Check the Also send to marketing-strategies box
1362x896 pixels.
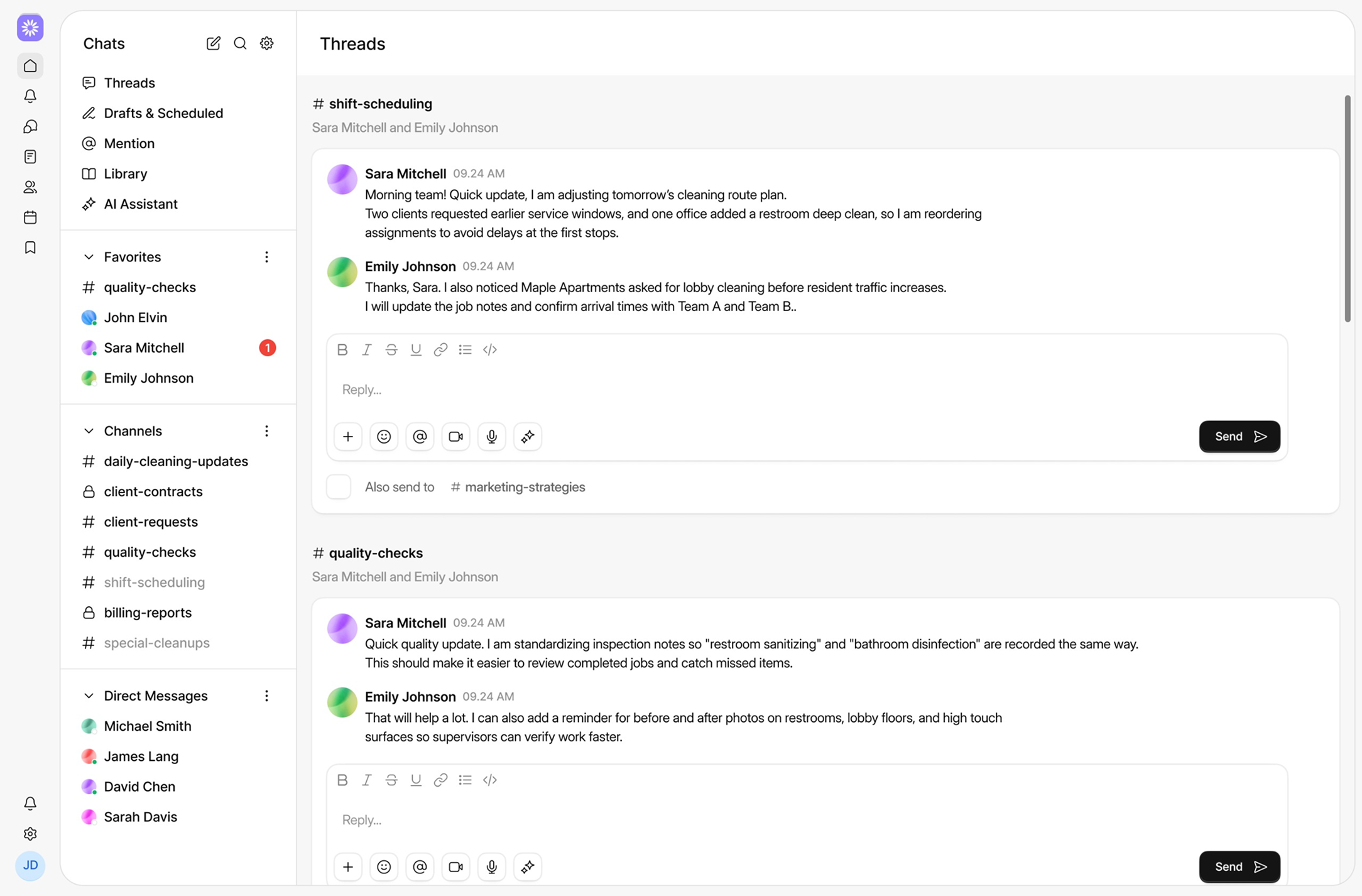click(338, 486)
